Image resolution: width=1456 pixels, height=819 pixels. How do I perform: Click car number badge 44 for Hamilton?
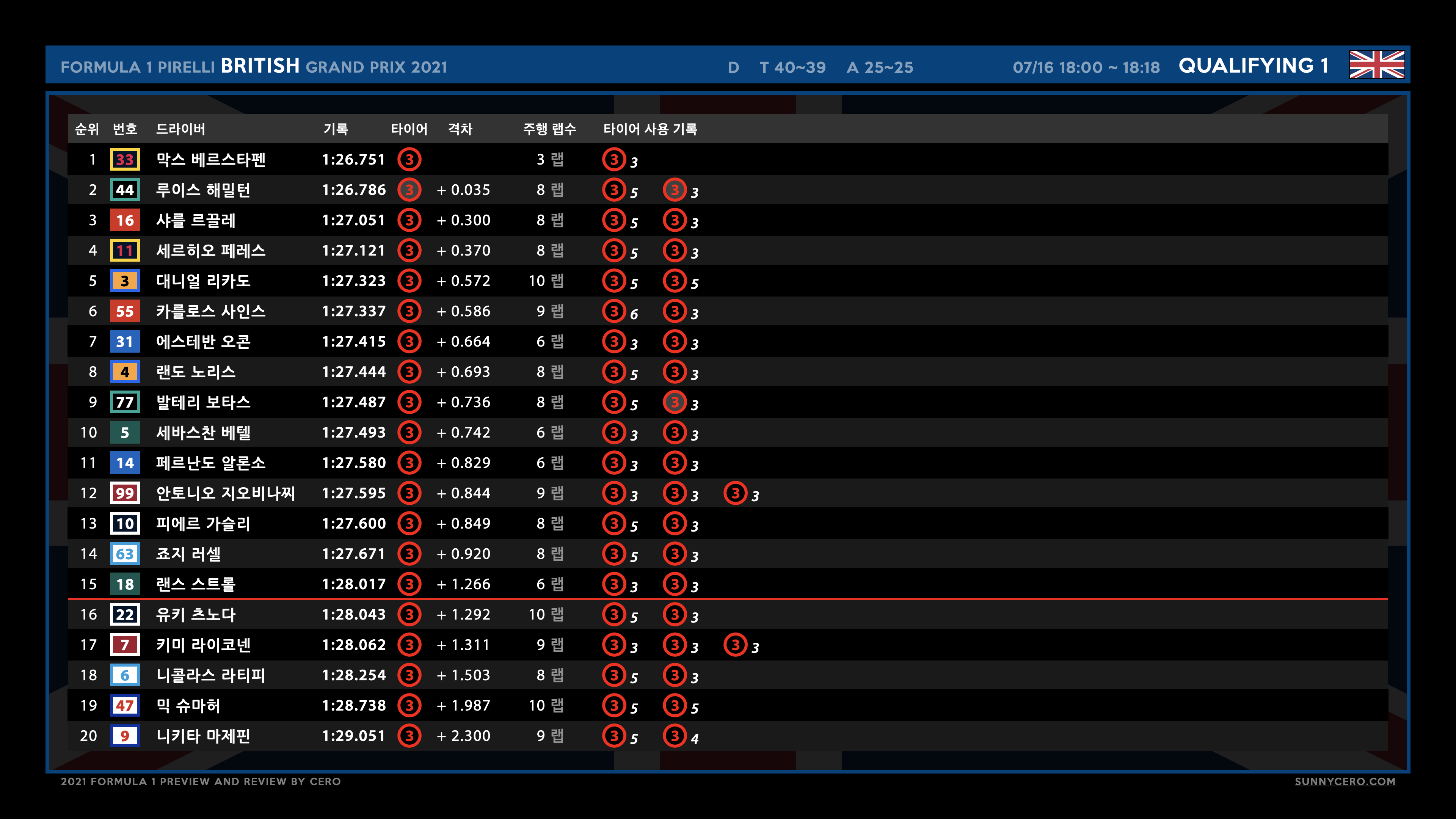(x=125, y=190)
